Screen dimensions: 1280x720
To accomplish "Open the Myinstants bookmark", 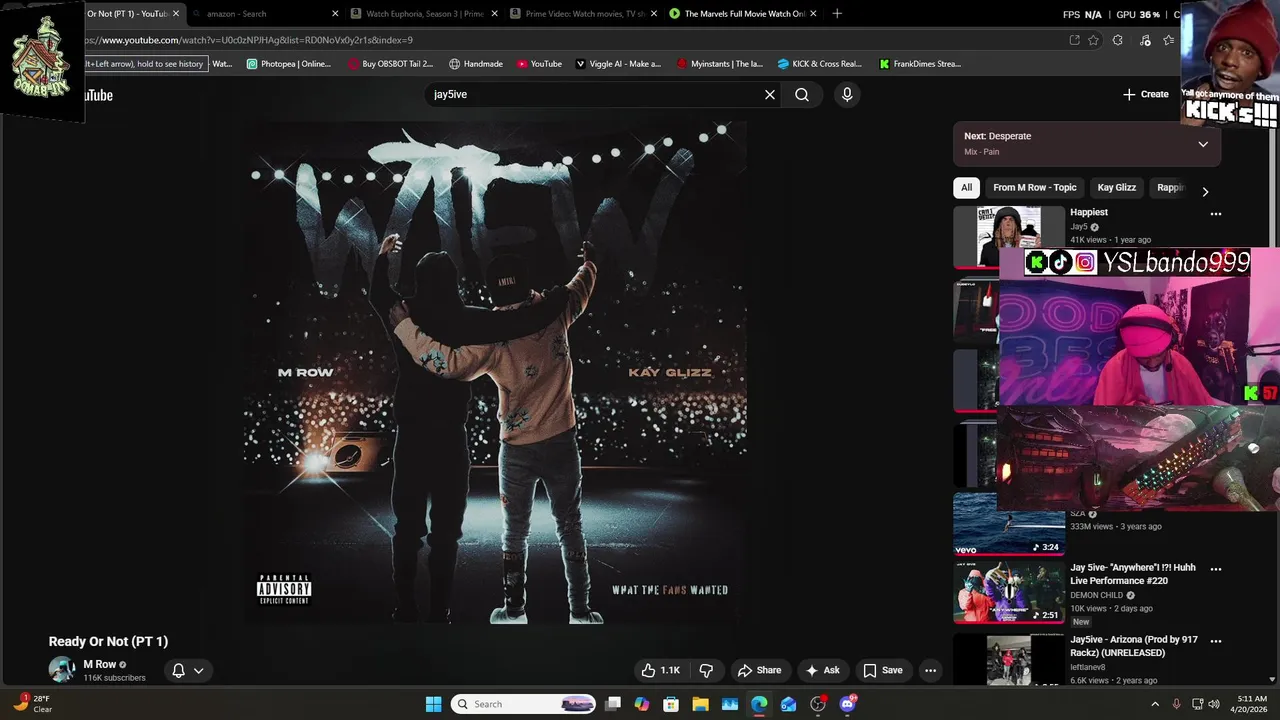I will (720, 64).
